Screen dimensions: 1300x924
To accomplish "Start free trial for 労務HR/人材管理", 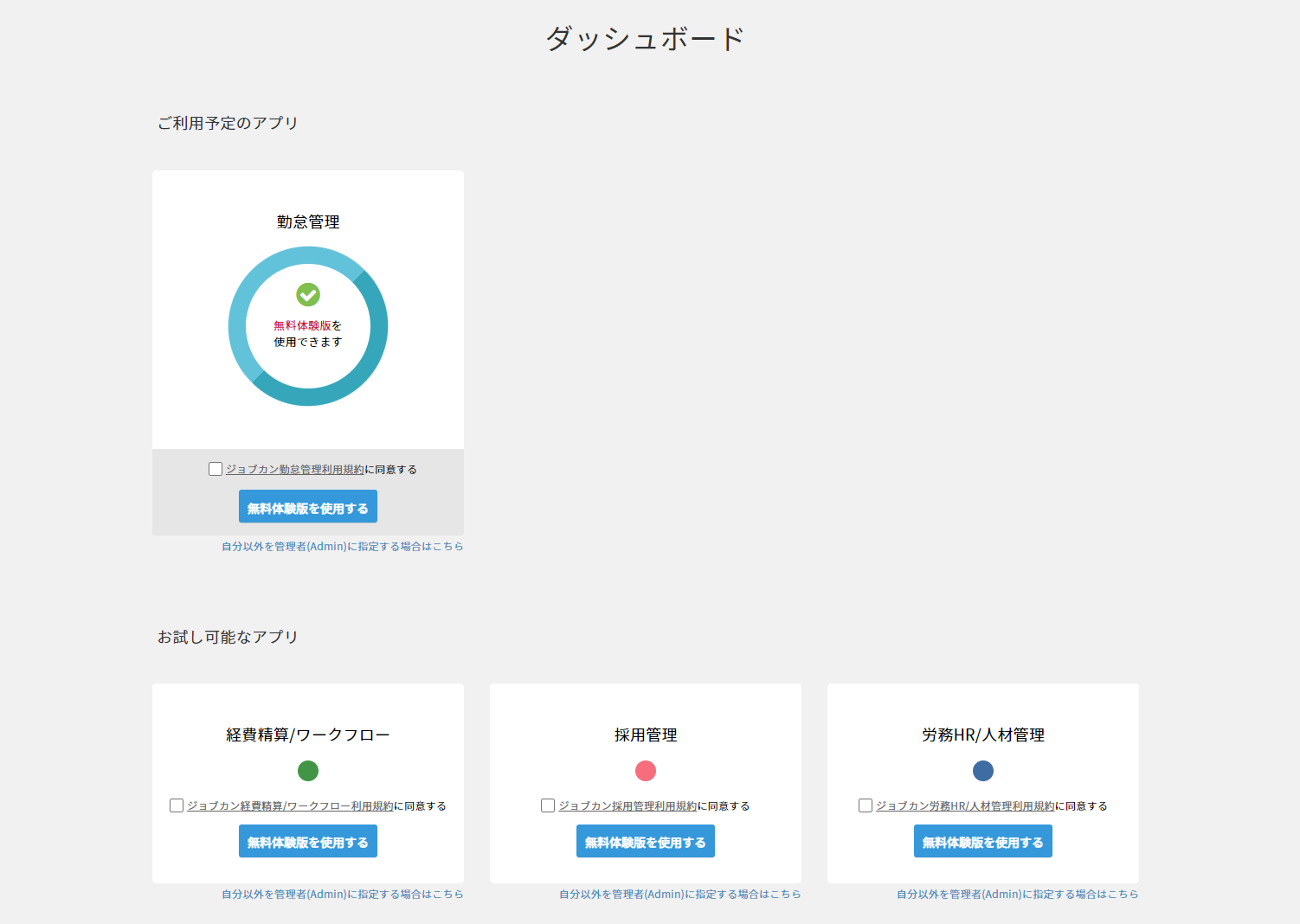I will coord(983,842).
